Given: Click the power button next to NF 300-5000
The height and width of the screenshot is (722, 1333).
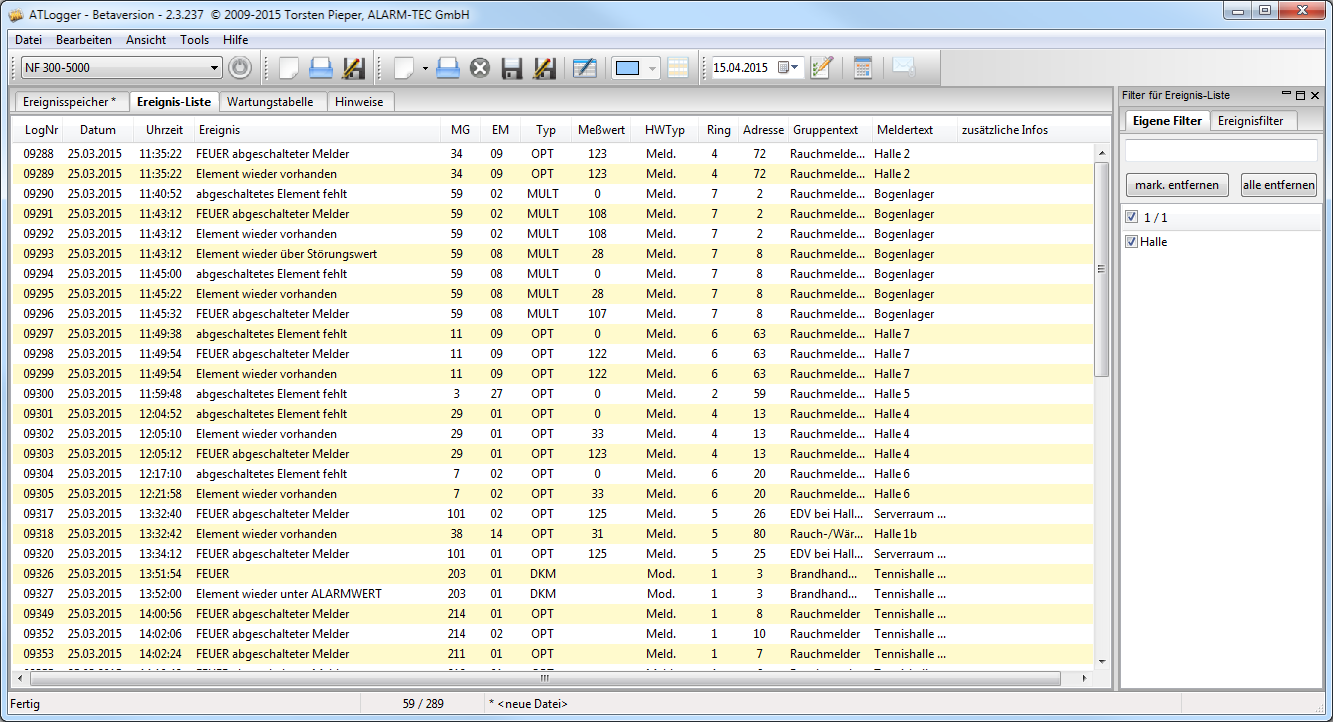Looking at the screenshot, I should (x=240, y=68).
